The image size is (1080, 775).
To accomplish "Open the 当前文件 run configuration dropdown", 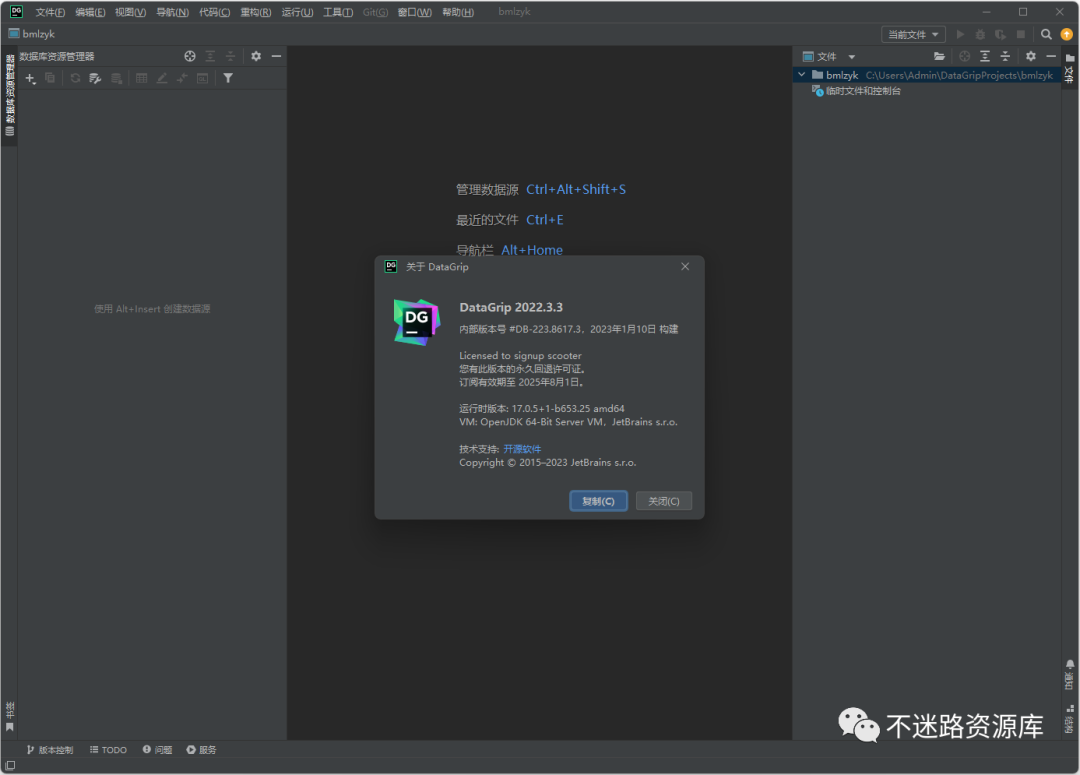I will [x=913, y=34].
